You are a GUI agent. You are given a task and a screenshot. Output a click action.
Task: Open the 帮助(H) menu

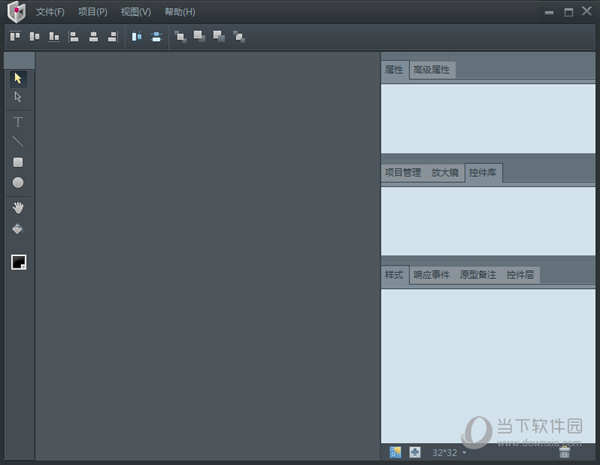click(x=180, y=12)
